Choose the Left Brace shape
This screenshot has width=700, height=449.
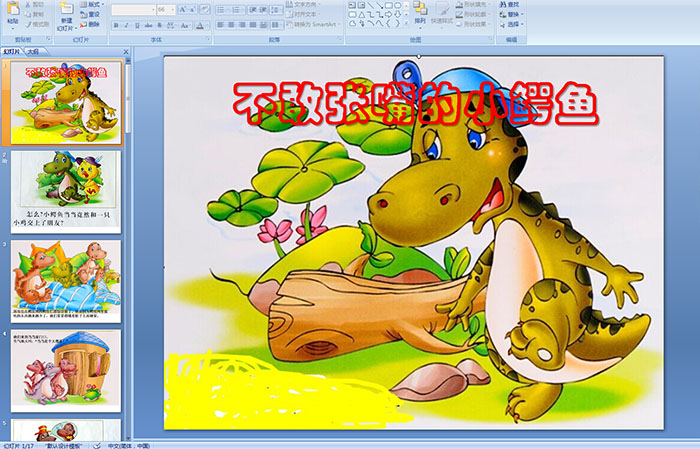[x=388, y=23]
